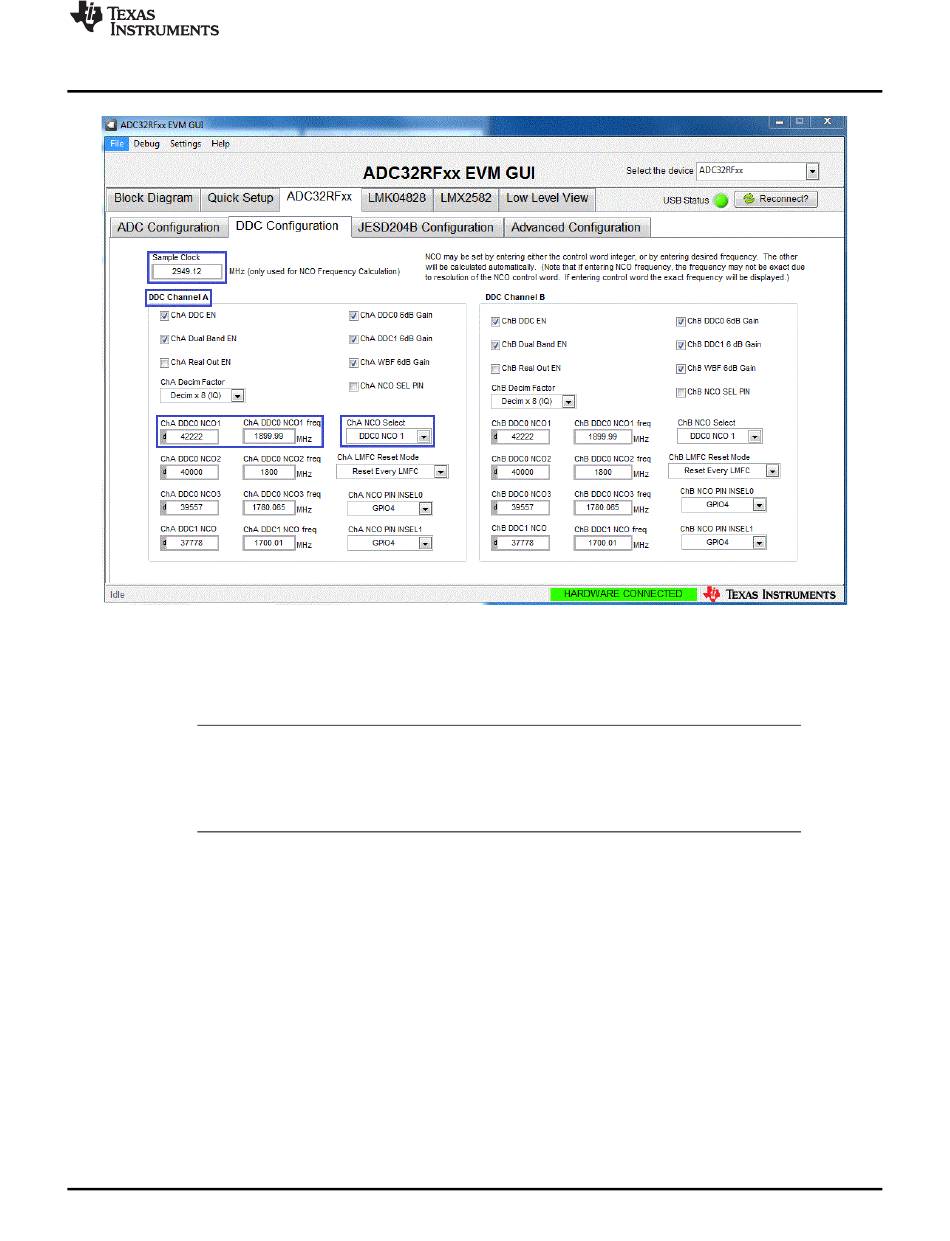Expand ChA NCO Select dropdown
Image resolution: width=950 pixels, height=1241 pixels.
(x=389, y=436)
